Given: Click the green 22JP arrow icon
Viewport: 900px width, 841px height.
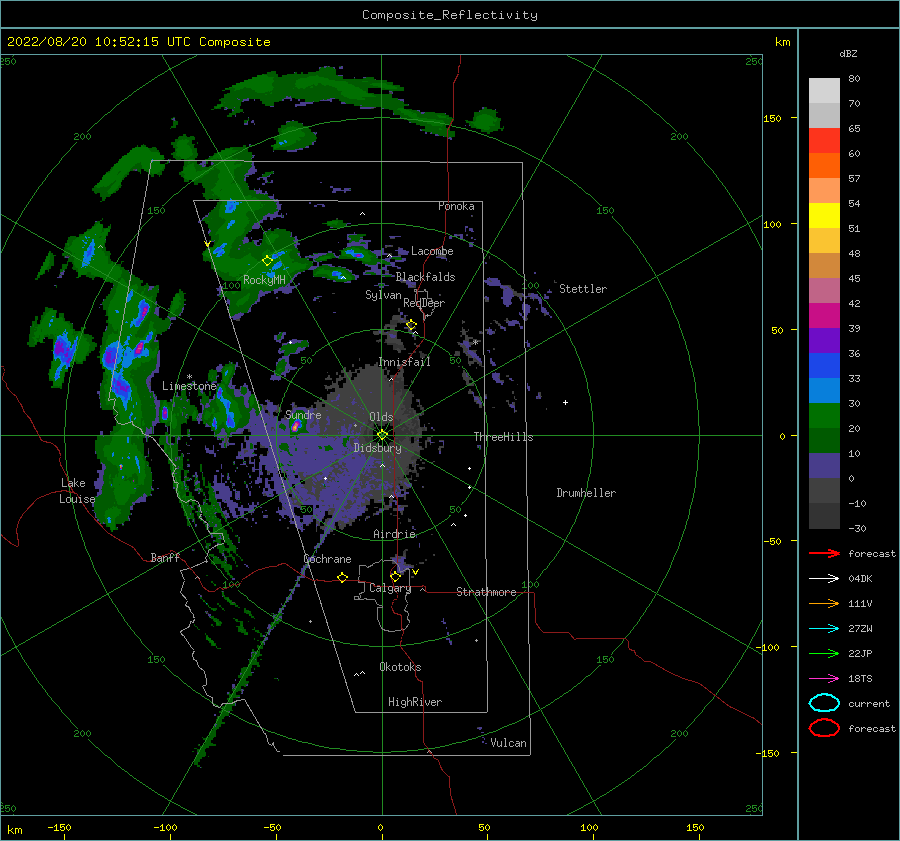Looking at the screenshot, I should pyautogui.click(x=824, y=653).
